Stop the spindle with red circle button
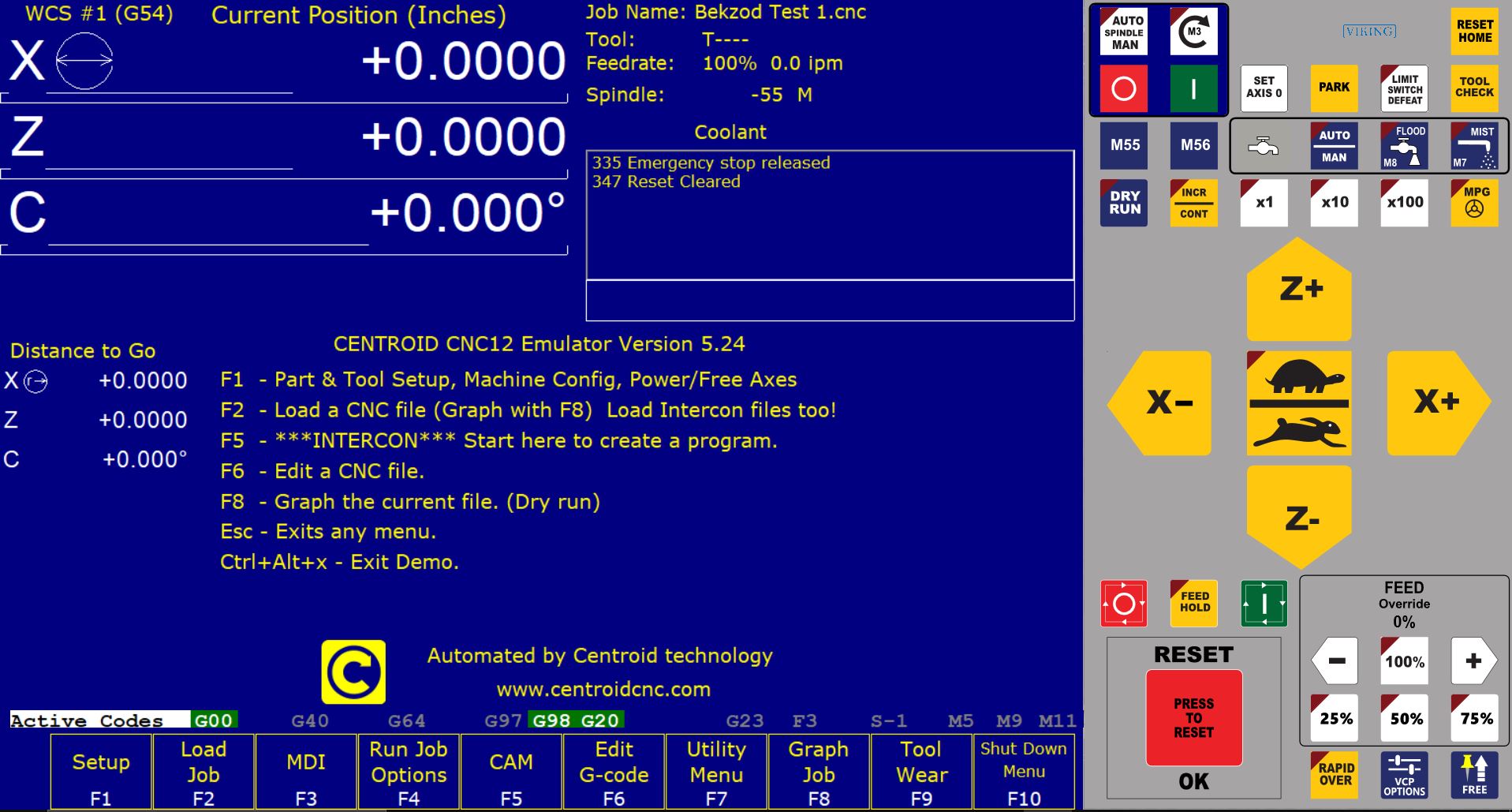Screen dimensions: 1512x812 pyautogui.click(x=1124, y=88)
